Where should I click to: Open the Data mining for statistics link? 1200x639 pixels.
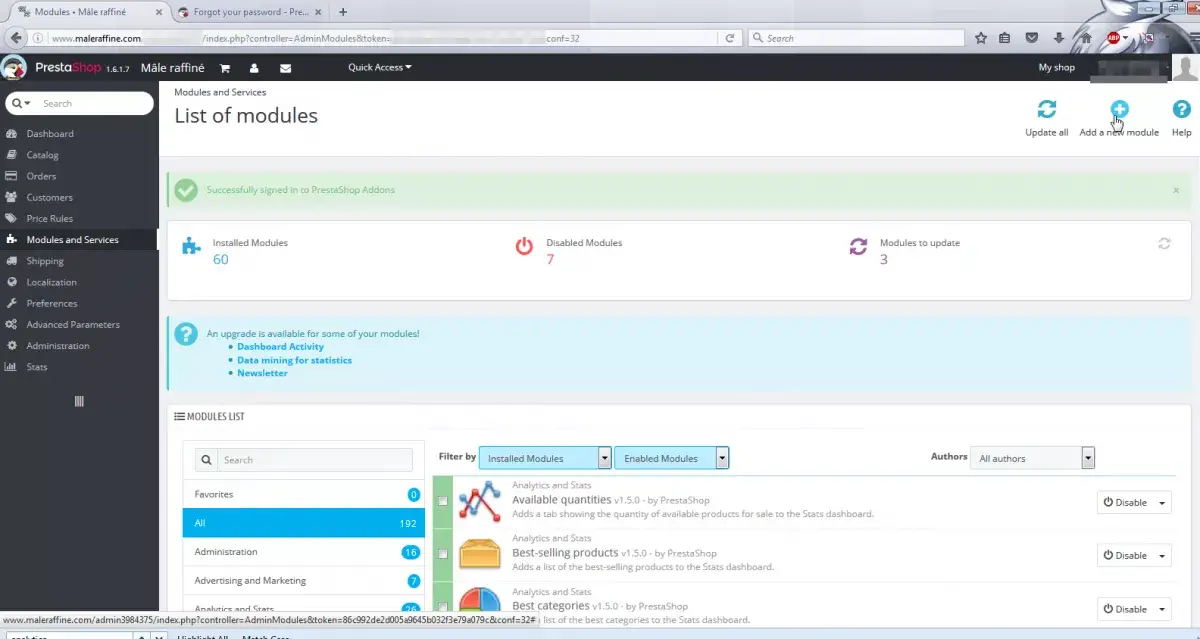294,360
